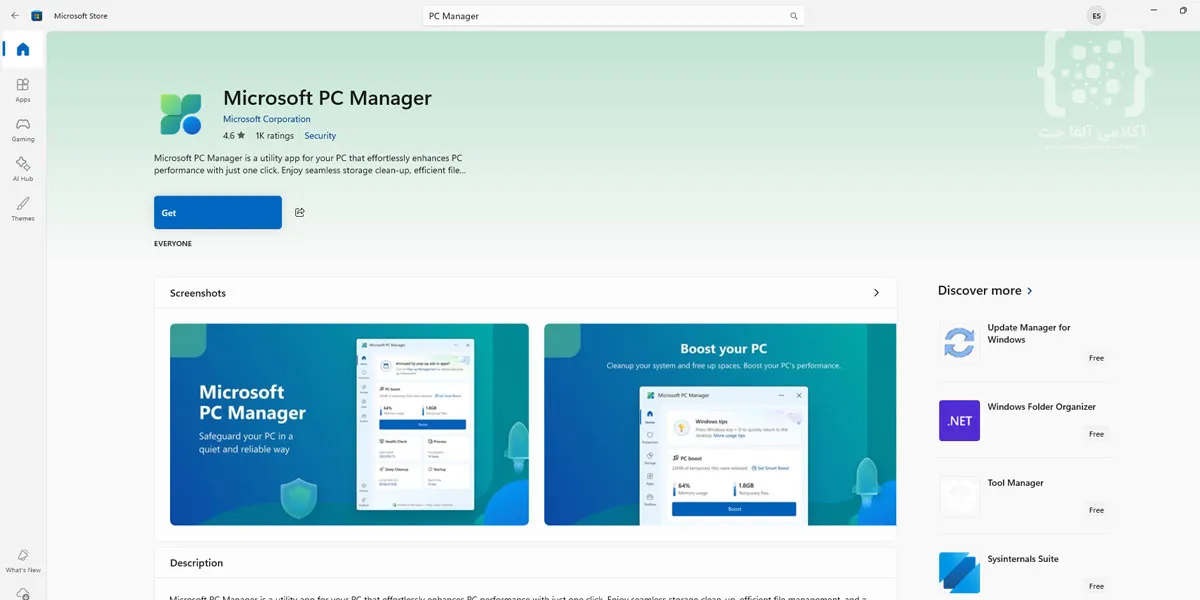Open the Sysinternals Suite app icon

tap(959, 572)
